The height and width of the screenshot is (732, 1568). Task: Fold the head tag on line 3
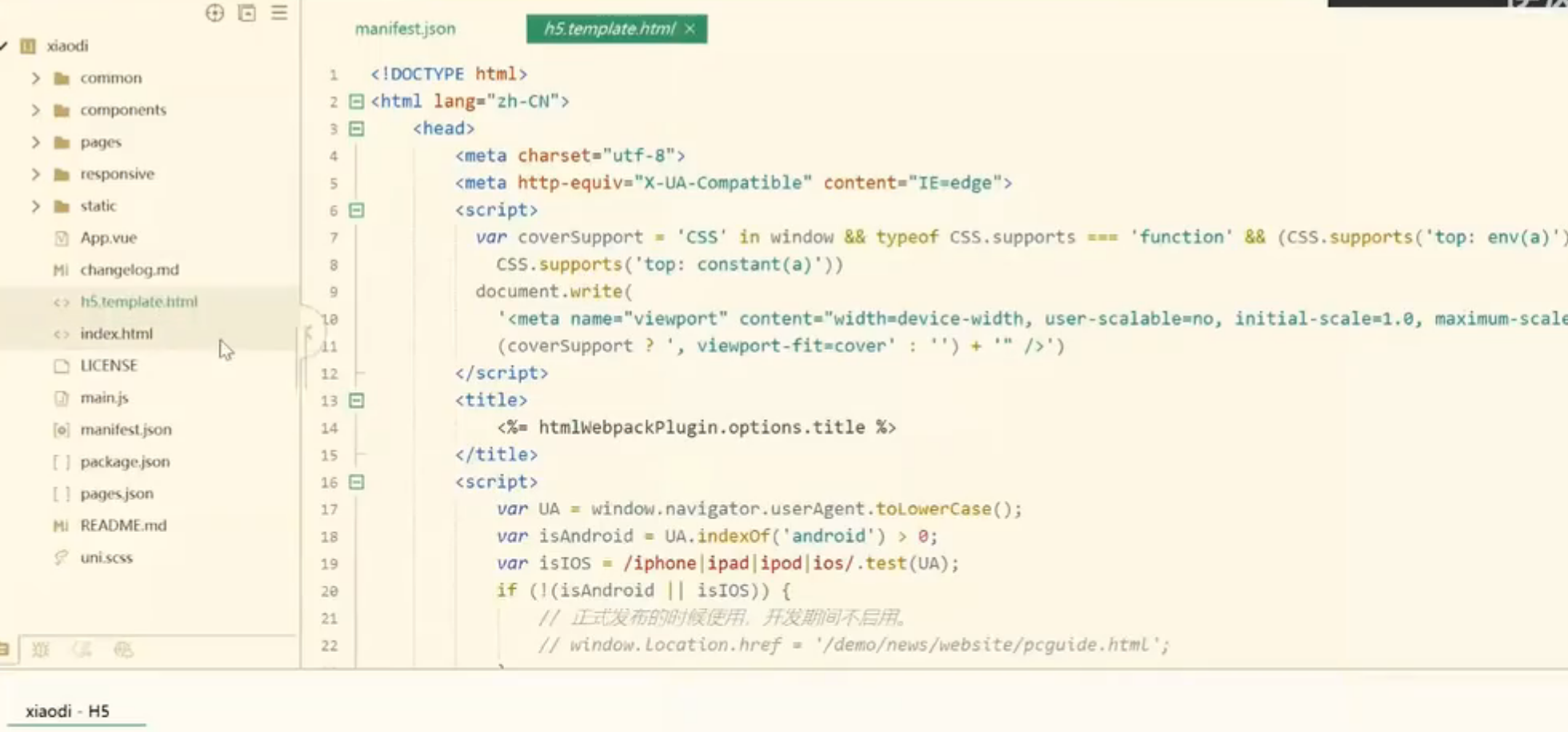click(x=357, y=129)
